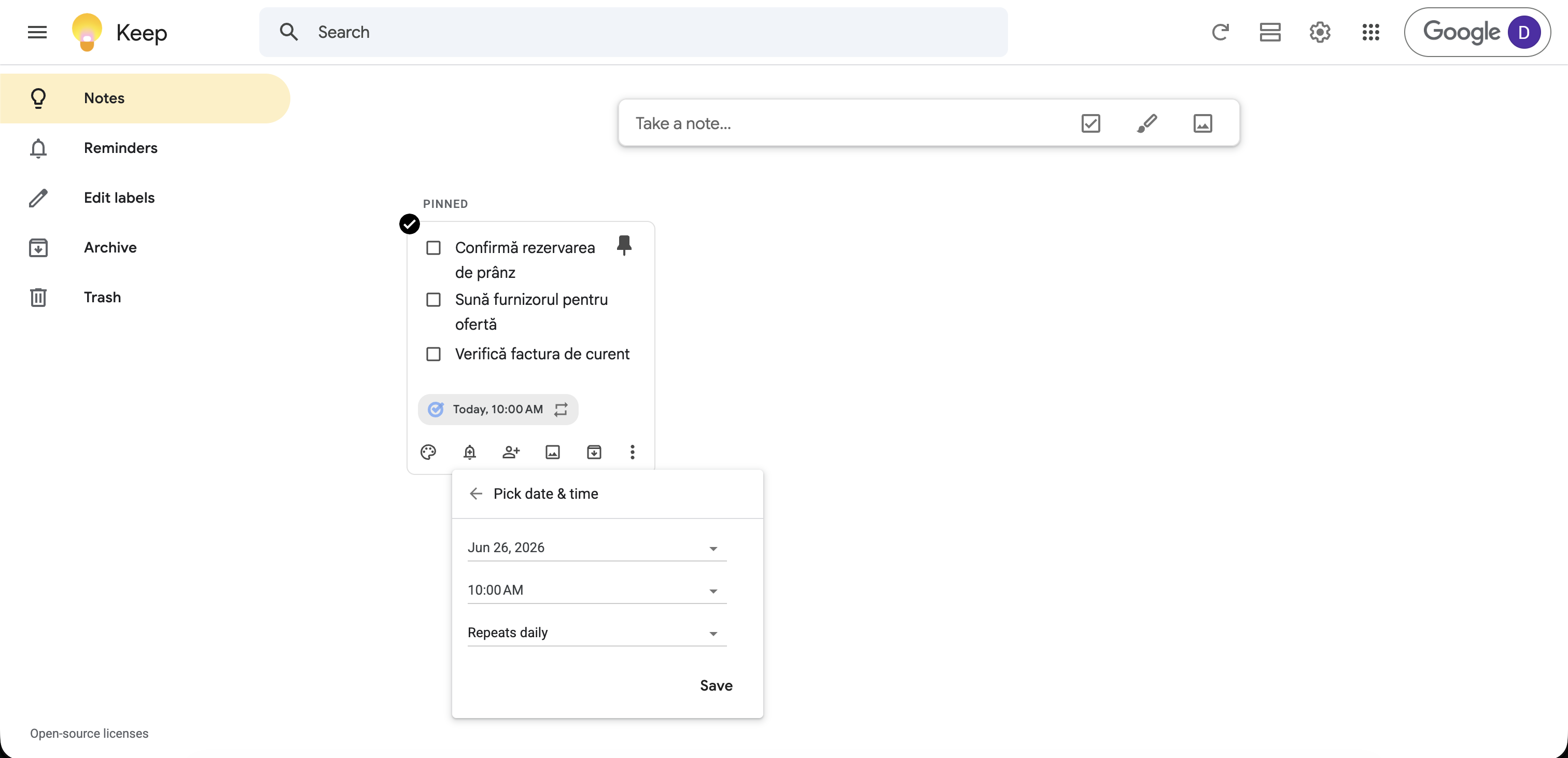Create a new note with drawing
Viewport: 1568px width, 758px height.
[x=1147, y=123]
